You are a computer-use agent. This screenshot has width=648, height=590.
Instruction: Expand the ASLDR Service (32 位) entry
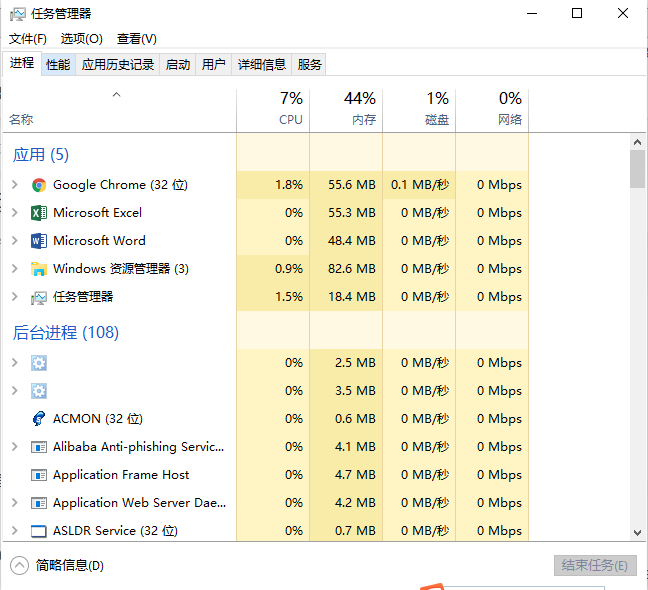[15, 531]
